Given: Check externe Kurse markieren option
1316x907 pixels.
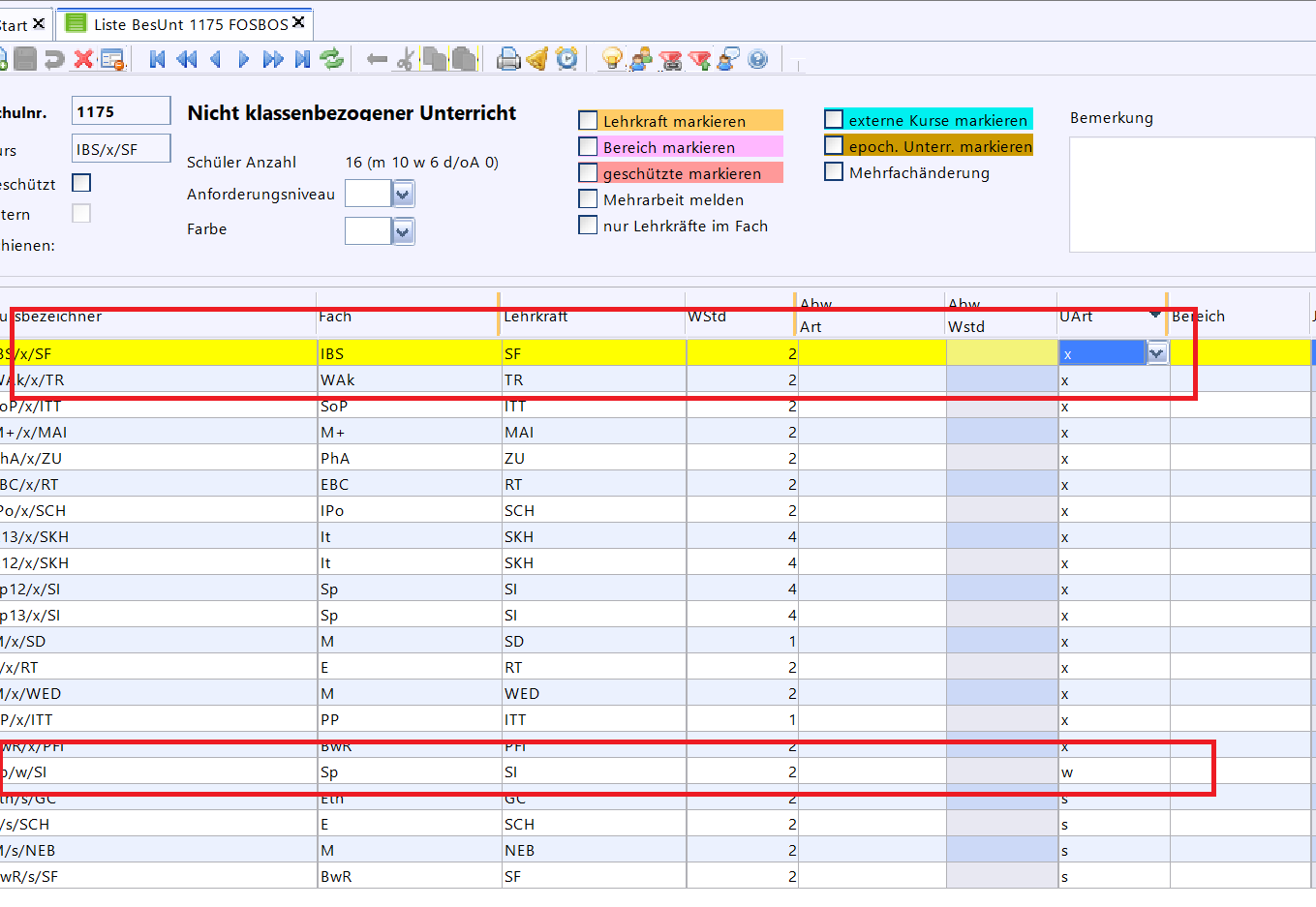Looking at the screenshot, I should coord(834,120).
